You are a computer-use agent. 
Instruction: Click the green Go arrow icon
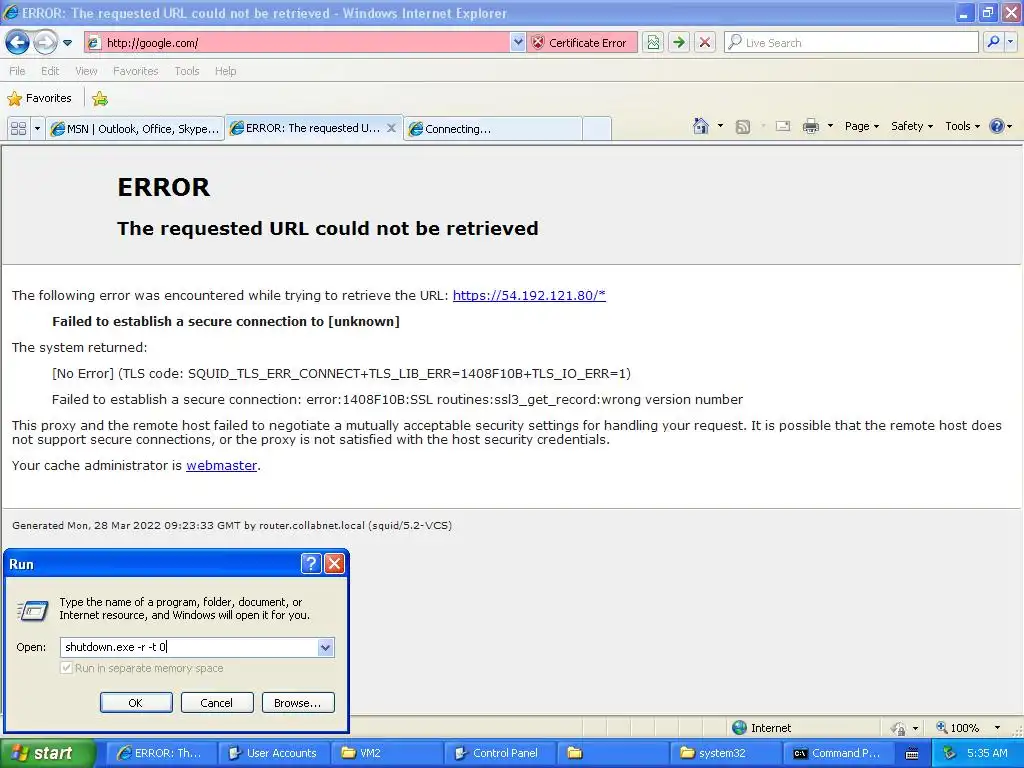pos(679,43)
